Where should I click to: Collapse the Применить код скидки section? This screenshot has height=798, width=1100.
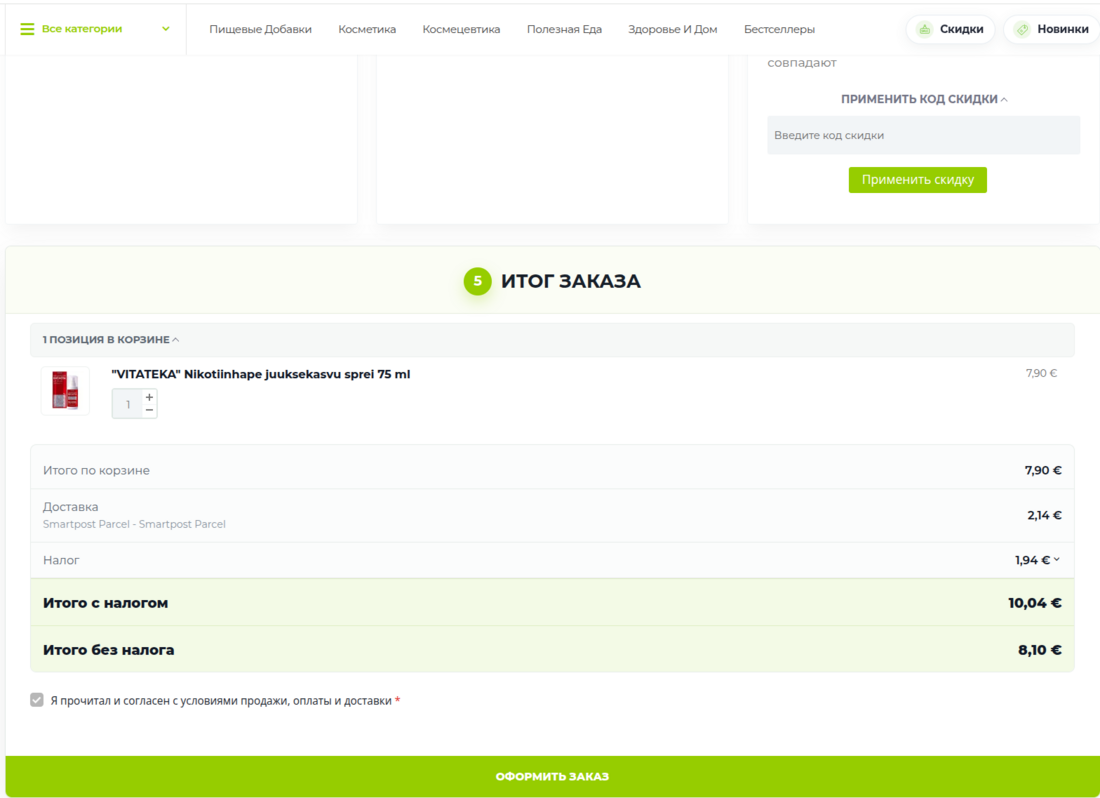pos(924,99)
